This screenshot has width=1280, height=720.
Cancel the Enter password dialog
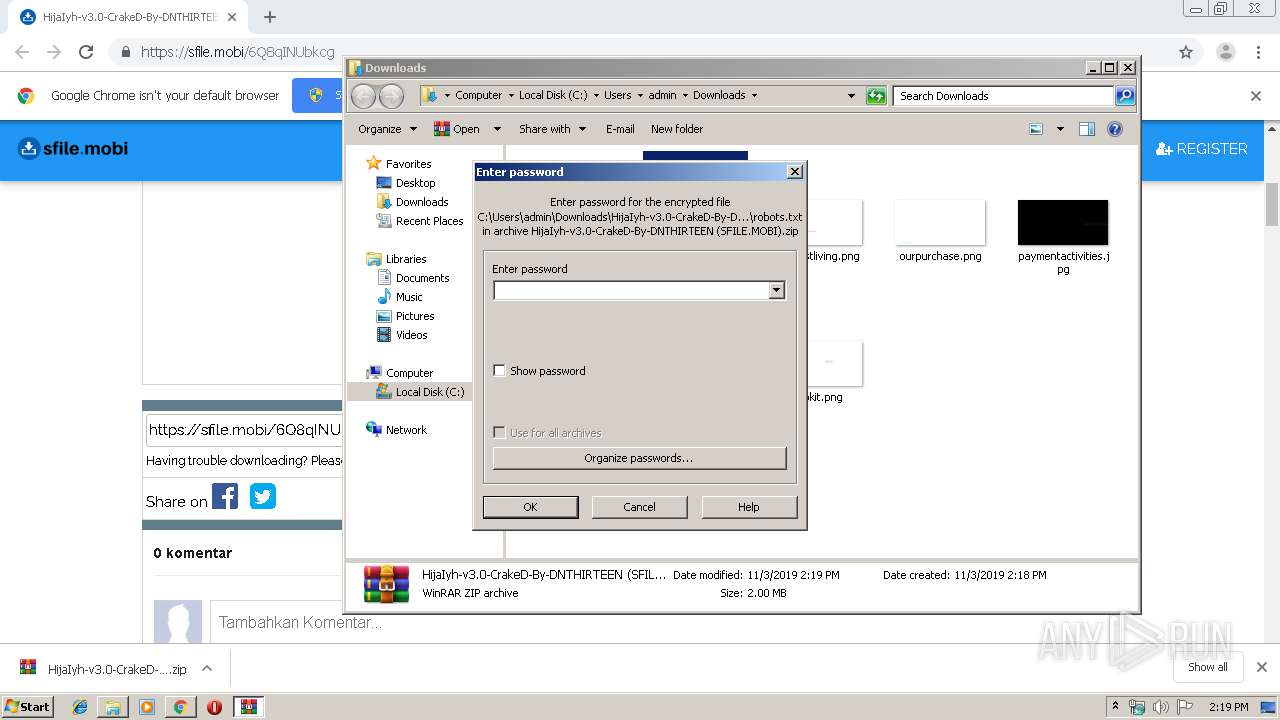pos(639,507)
